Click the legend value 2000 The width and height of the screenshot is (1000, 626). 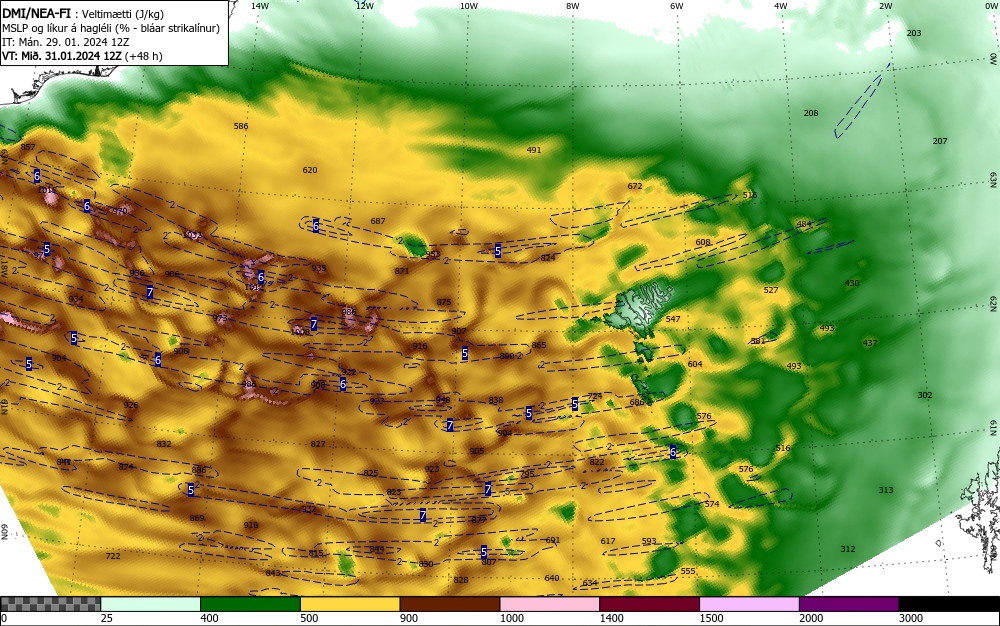pyautogui.click(x=811, y=618)
